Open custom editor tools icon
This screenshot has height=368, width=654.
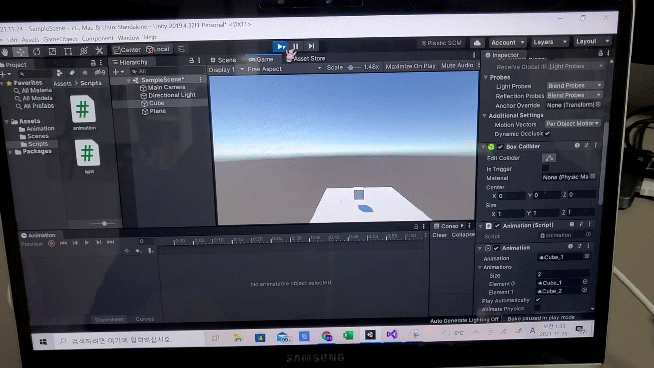(99, 51)
